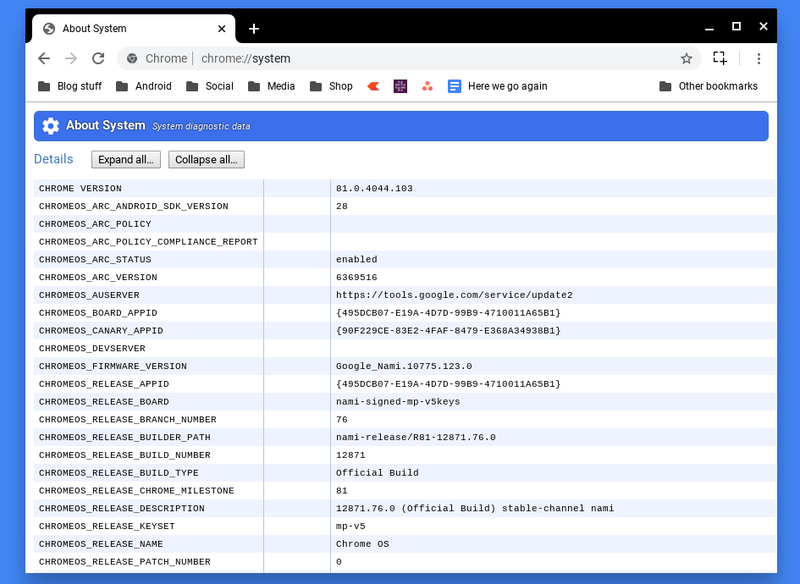
Task: Minimize the Chrome window
Action: (x=709, y=29)
